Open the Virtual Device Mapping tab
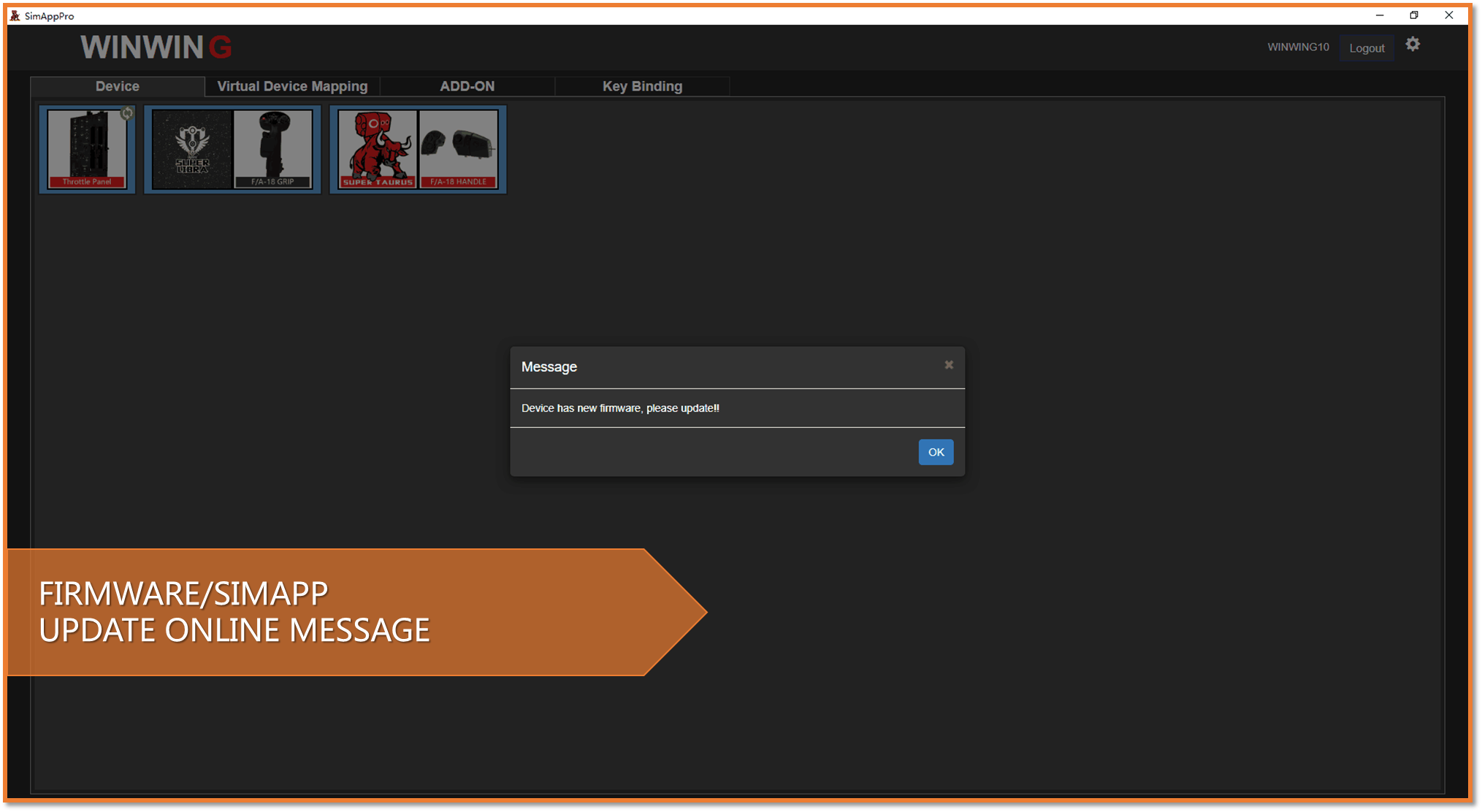The image size is (1482, 812). [292, 86]
